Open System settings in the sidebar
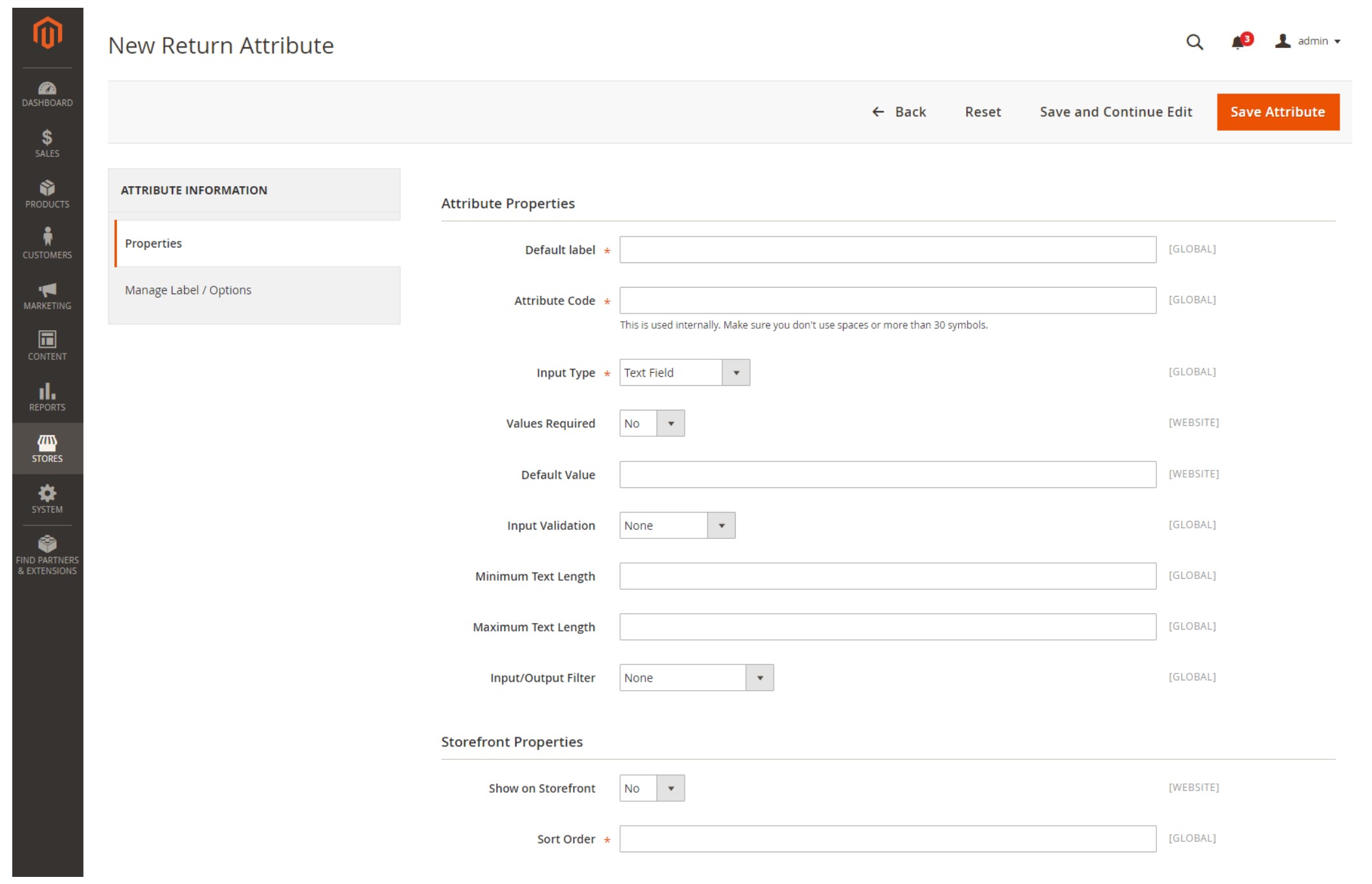Viewport: 1372px width, 884px height. point(46,498)
